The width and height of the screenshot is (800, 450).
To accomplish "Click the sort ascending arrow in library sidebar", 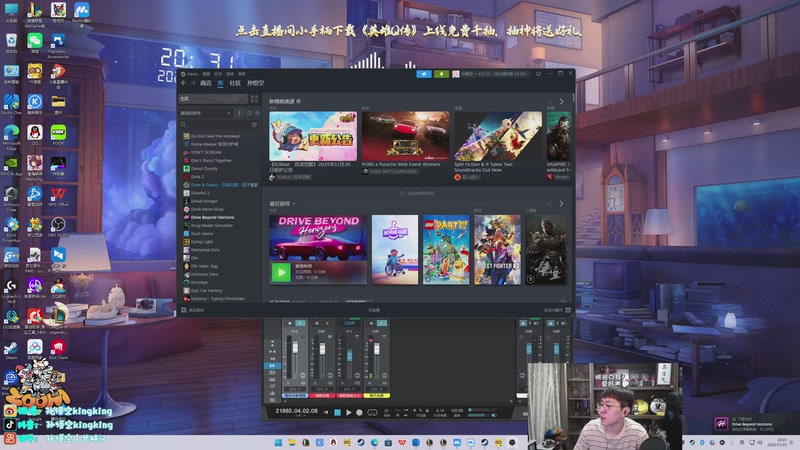I will coord(239,113).
